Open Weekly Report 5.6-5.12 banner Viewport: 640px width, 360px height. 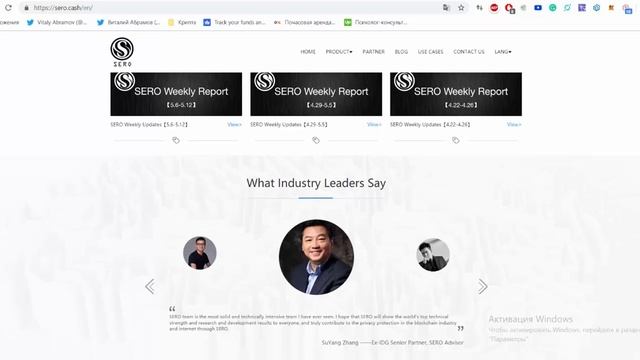coord(176,94)
